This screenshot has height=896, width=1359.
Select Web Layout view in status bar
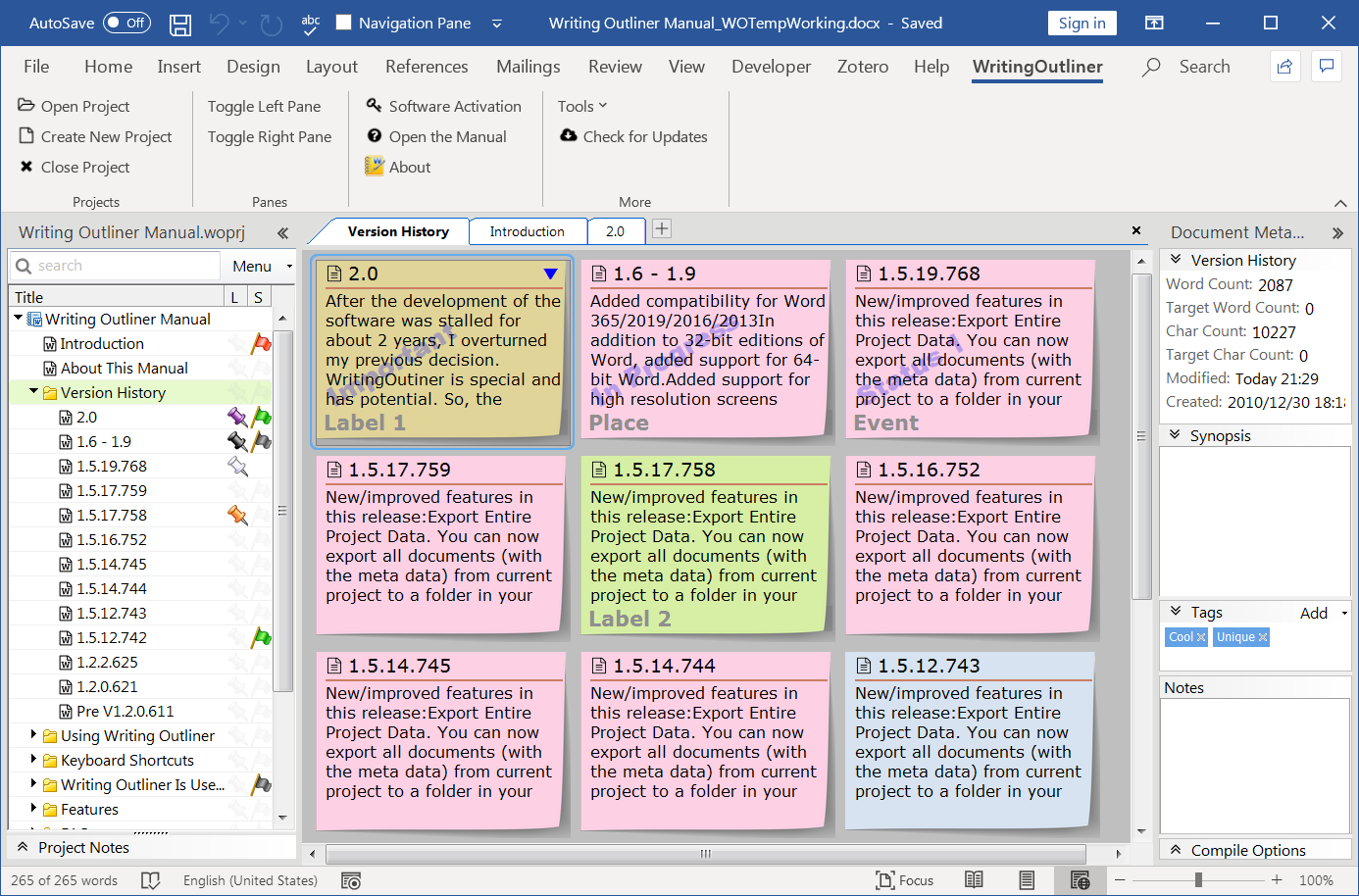1081,879
